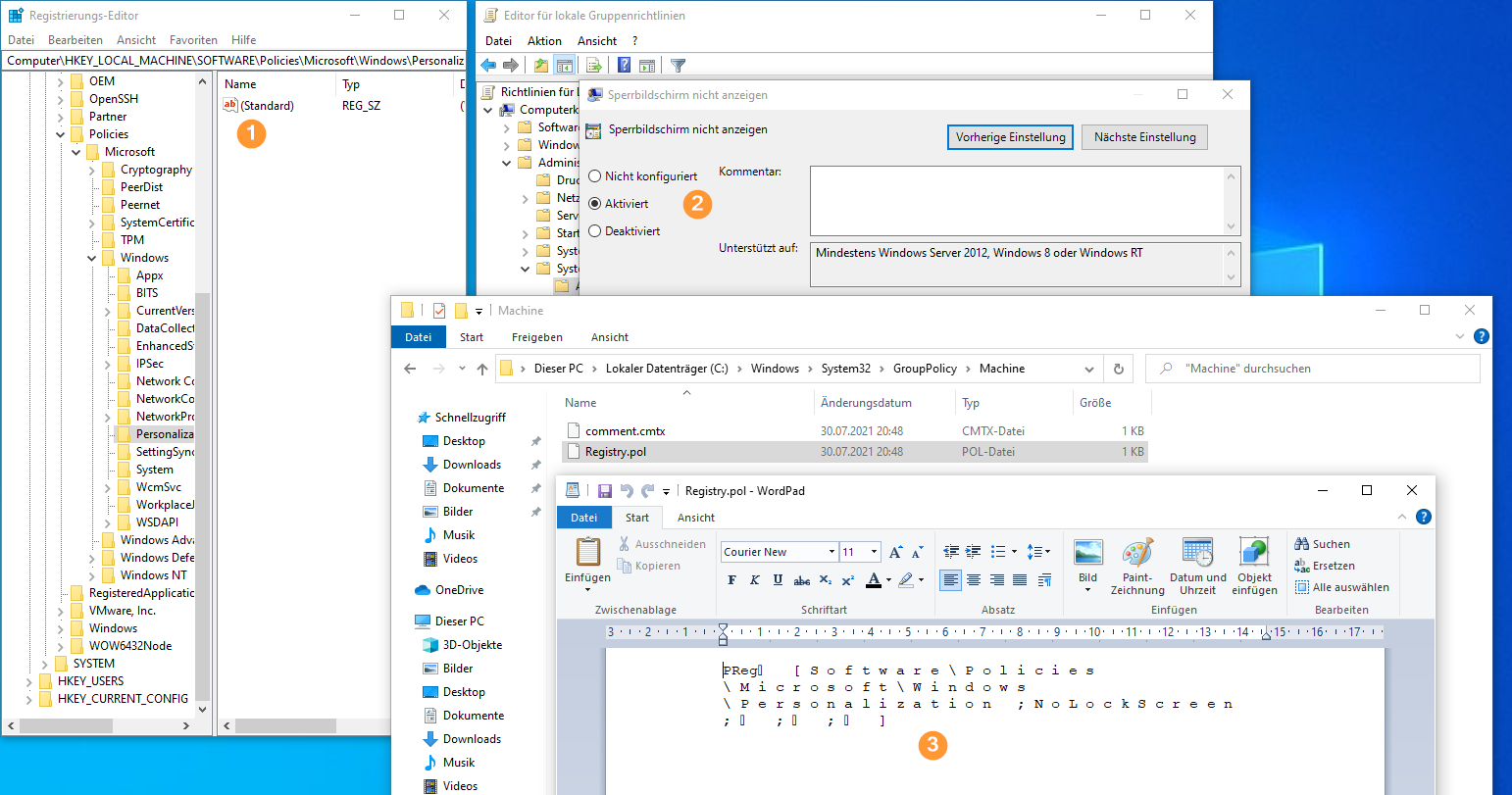The image size is (1512, 795).
Task: Open the bullet list style dropdown in WordPad
Action: pos(1015,552)
